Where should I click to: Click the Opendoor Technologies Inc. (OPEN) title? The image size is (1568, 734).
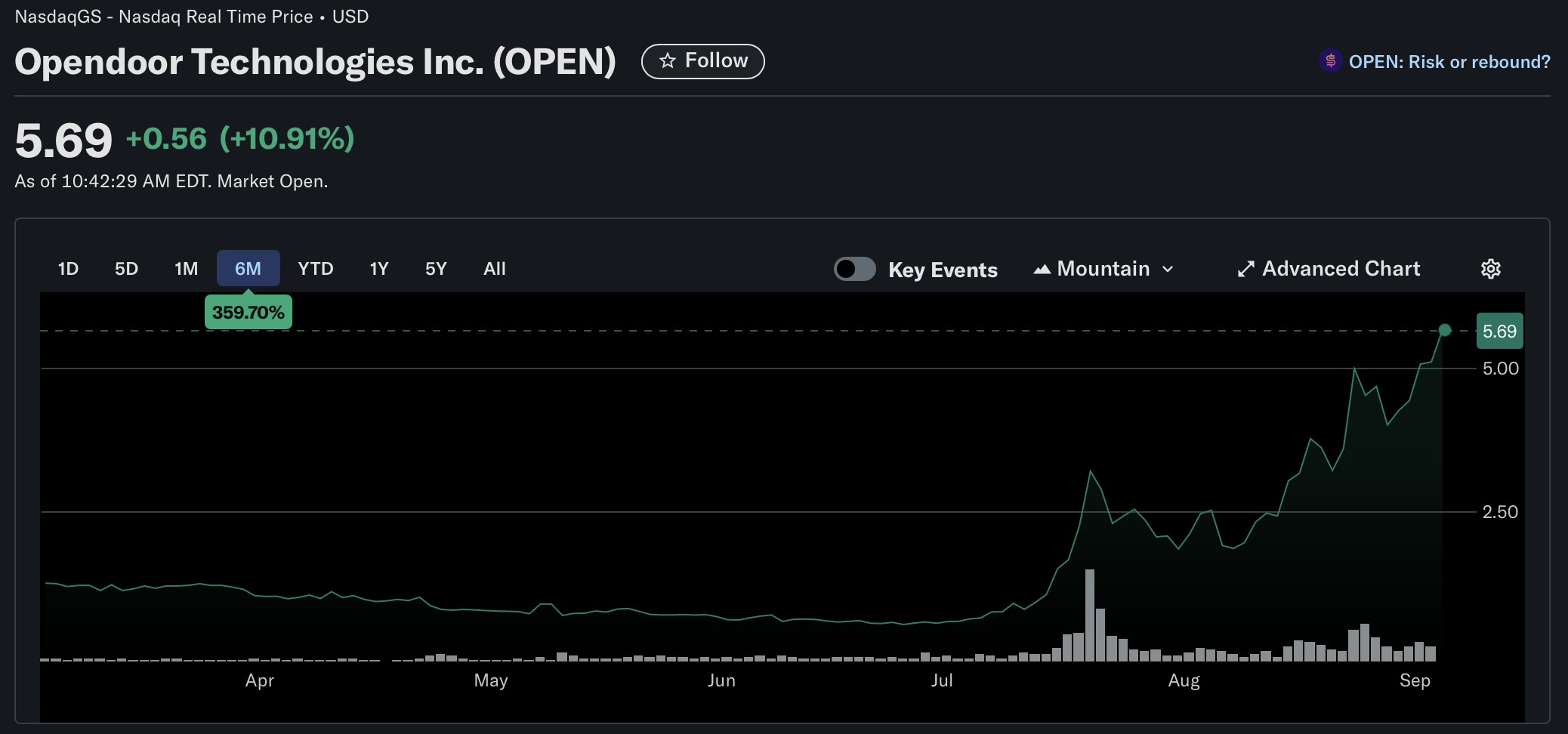point(315,62)
